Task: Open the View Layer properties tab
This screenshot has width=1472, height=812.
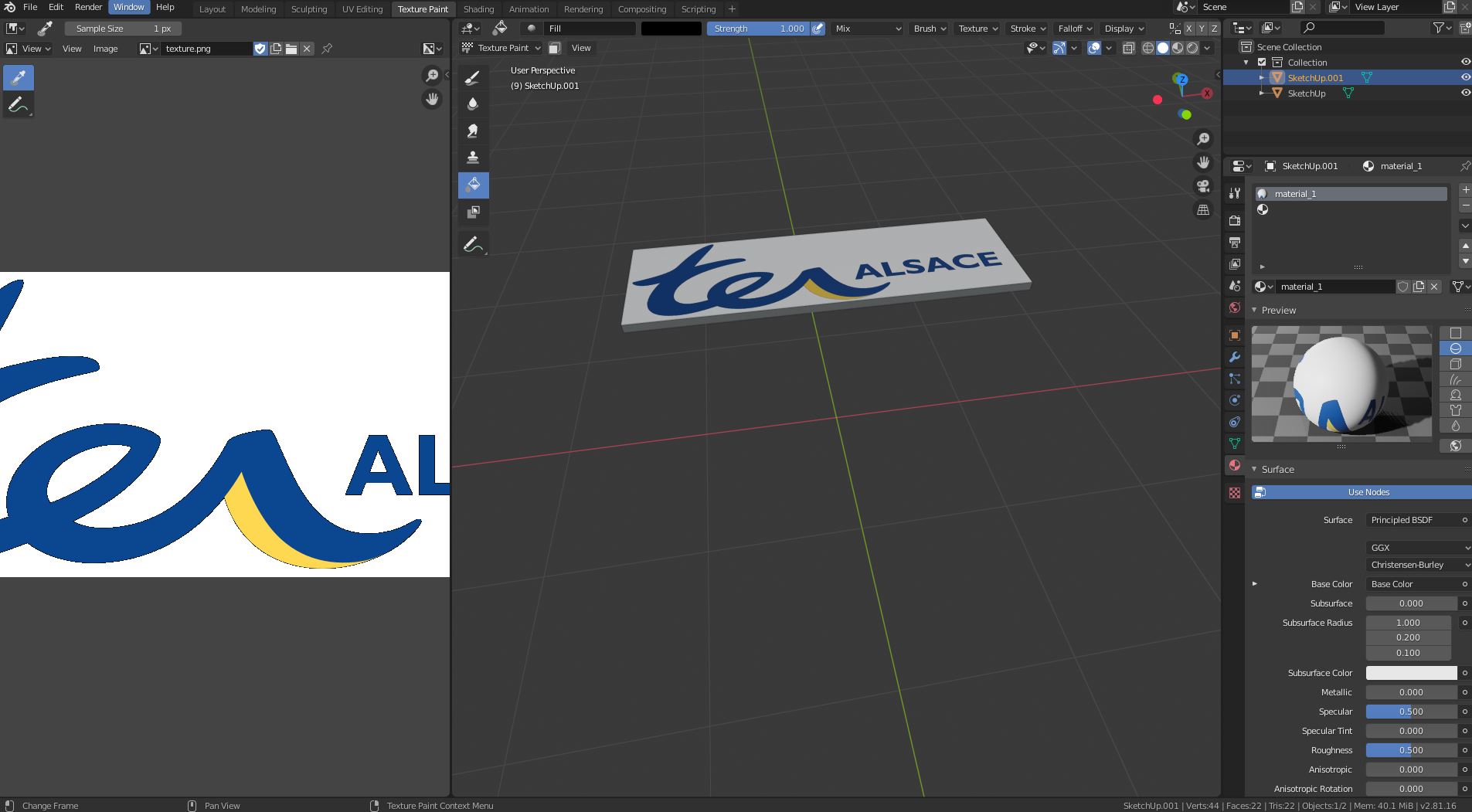Action: tap(1234, 264)
